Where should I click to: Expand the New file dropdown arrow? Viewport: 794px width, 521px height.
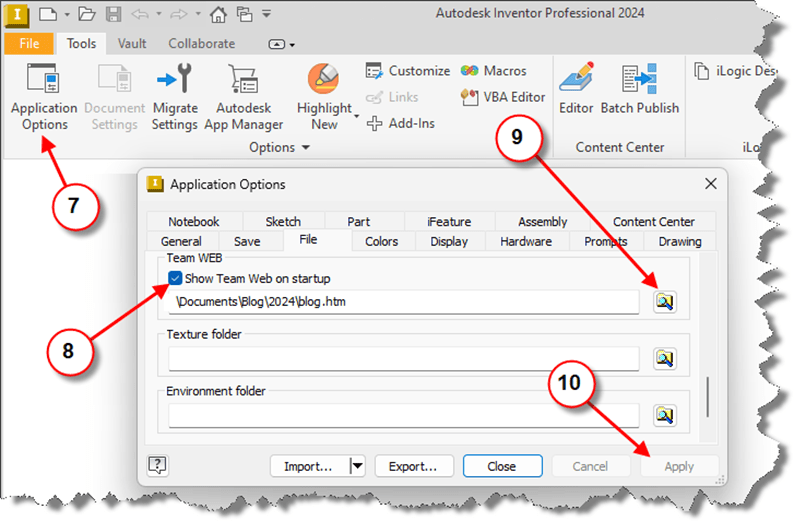point(67,15)
